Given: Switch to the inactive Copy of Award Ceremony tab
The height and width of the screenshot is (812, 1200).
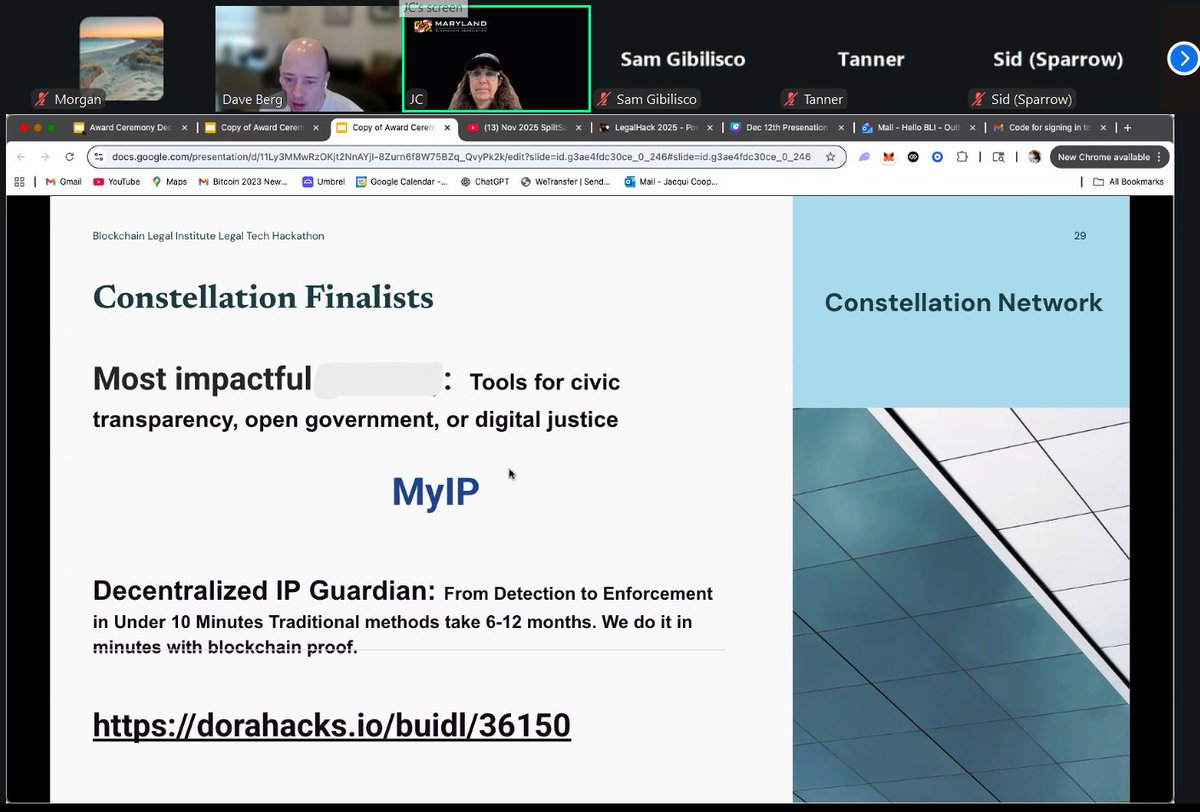Looking at the screenshot, I should point(262,128).
